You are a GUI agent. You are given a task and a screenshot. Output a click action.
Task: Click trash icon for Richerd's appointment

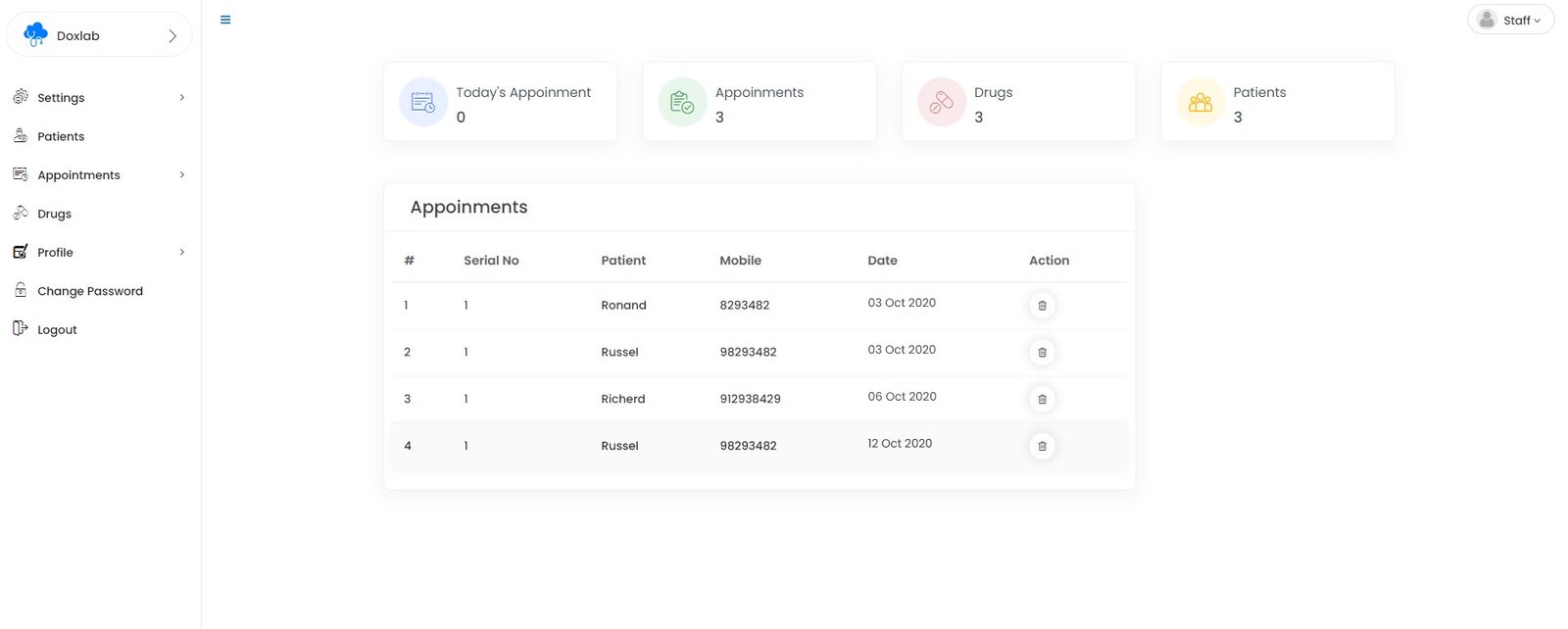point(1042,400)
